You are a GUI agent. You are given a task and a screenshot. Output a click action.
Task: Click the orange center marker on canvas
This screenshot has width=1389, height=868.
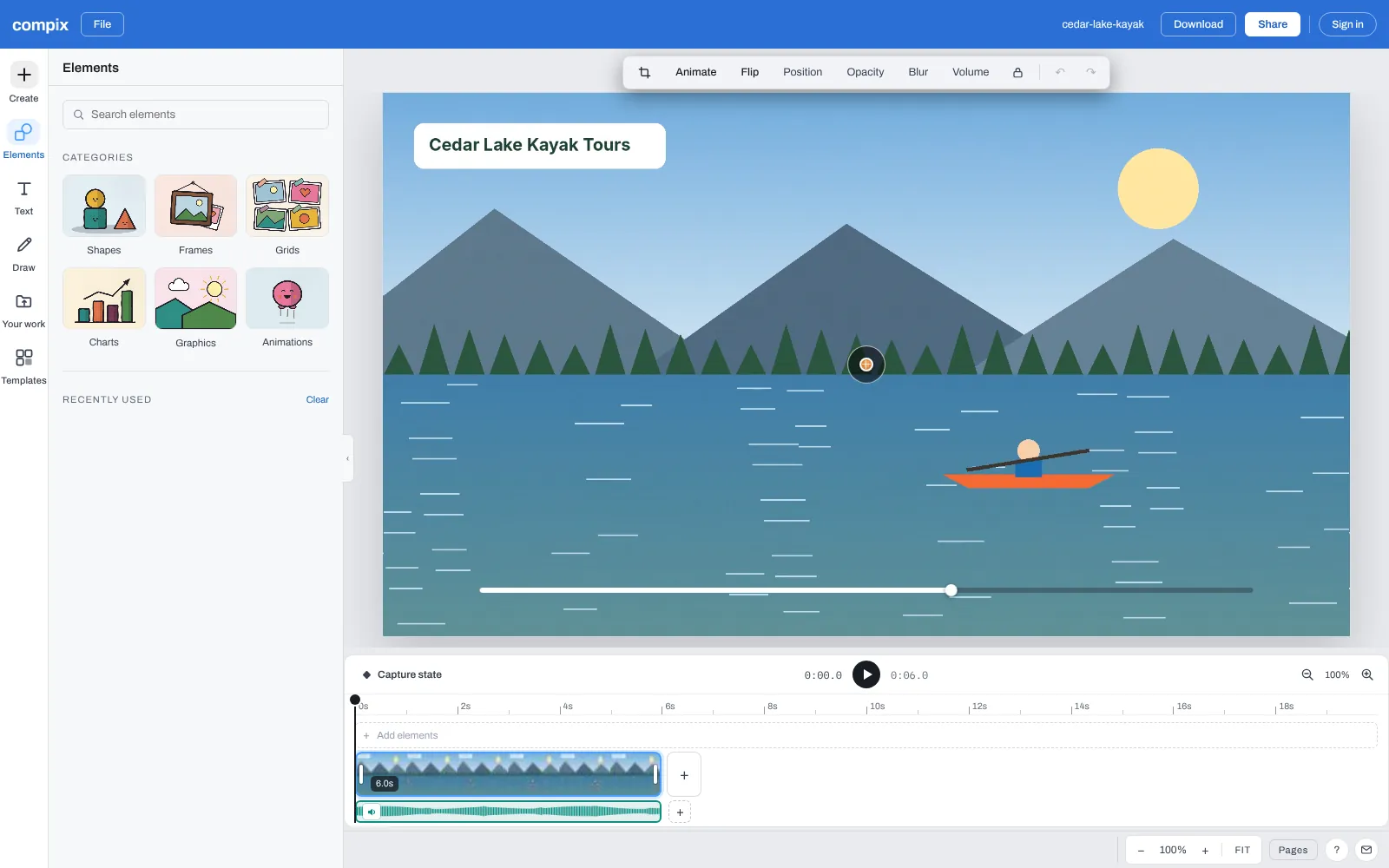pos(866,365)
